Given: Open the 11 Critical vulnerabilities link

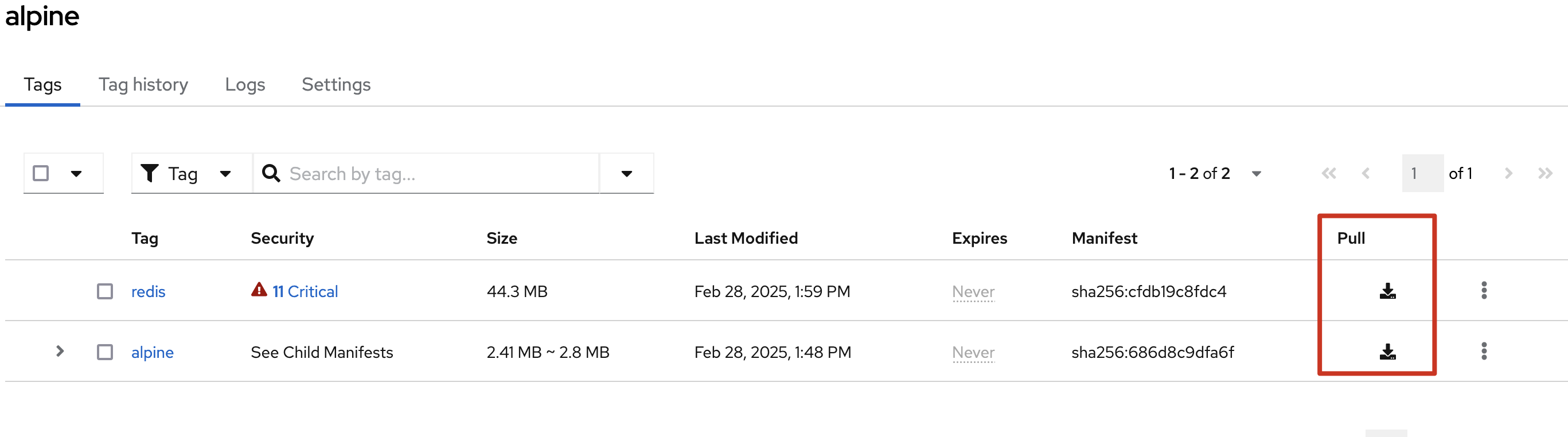Looking at the screenshot, I should 305,291.
